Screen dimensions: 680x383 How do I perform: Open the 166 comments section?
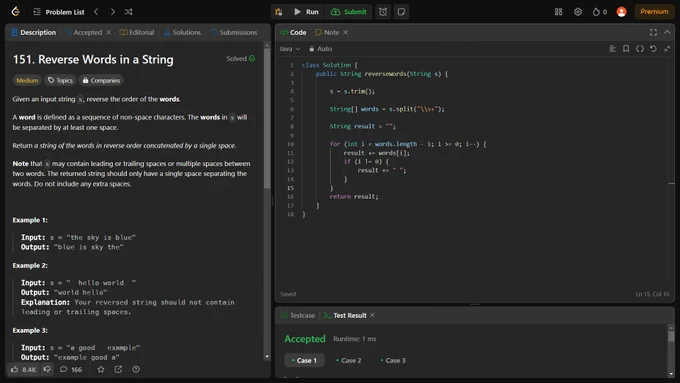click(71, 370)
